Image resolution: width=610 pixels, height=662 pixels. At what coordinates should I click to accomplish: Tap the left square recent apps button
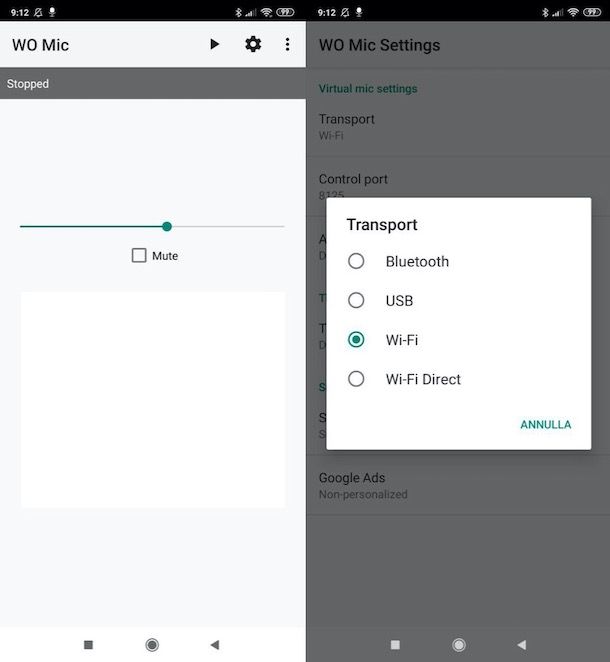[x=88, y=645]
